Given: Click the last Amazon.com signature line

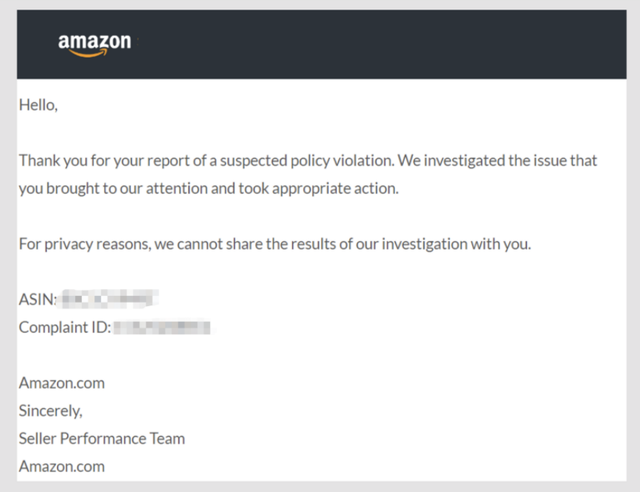Looking at the screenshot, I should click(x=62, y=466).
